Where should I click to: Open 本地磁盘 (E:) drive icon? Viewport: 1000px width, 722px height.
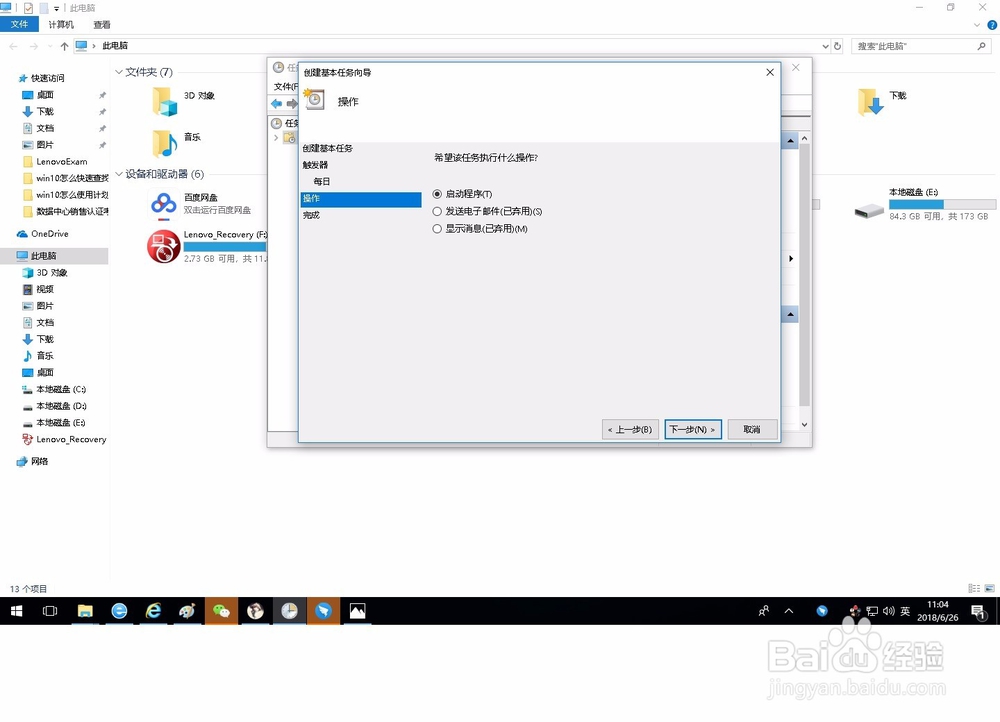869,210
